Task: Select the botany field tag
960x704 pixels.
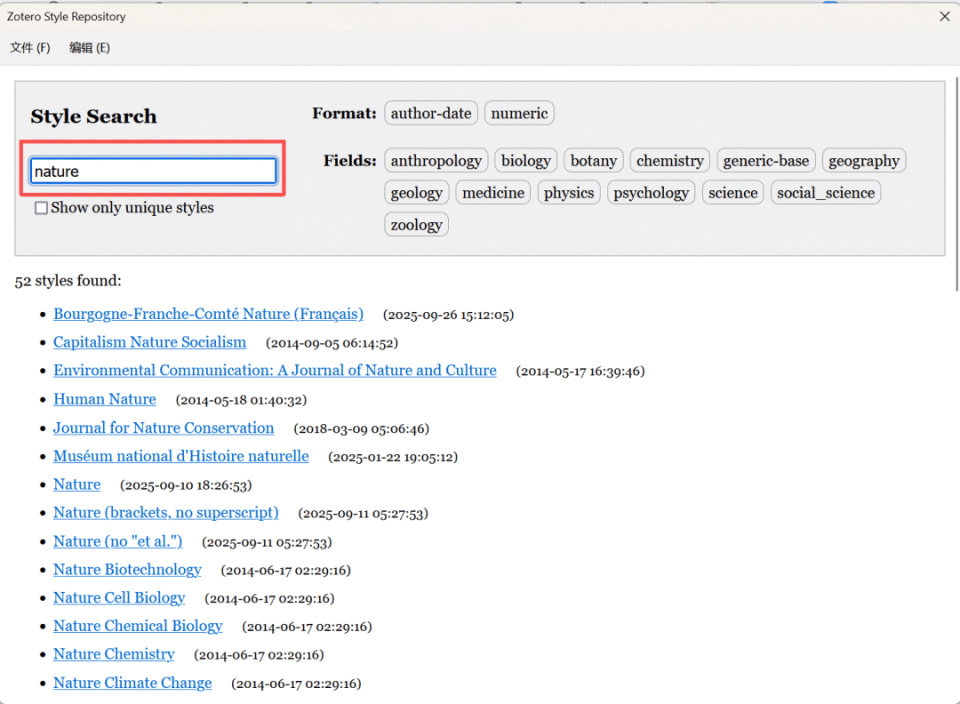Action: (x=593, y=160)
